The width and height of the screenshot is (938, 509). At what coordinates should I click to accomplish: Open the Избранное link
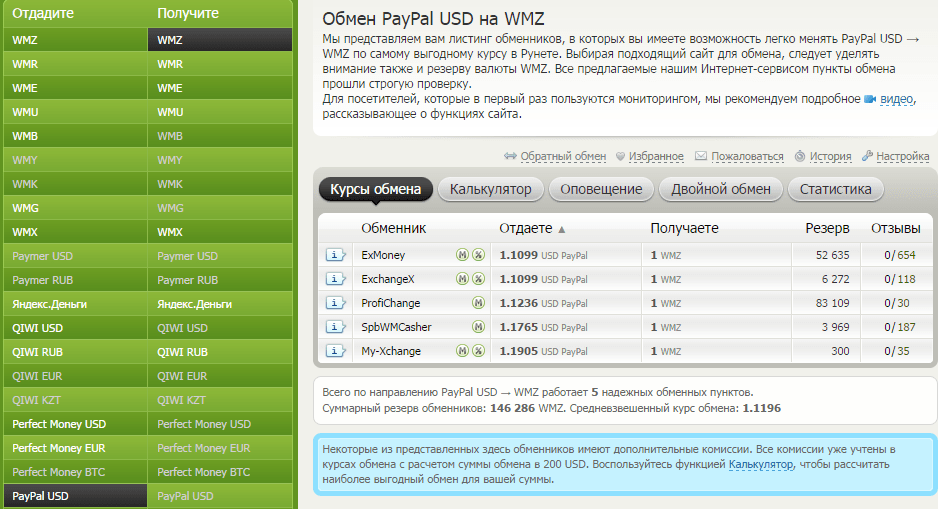656,157
